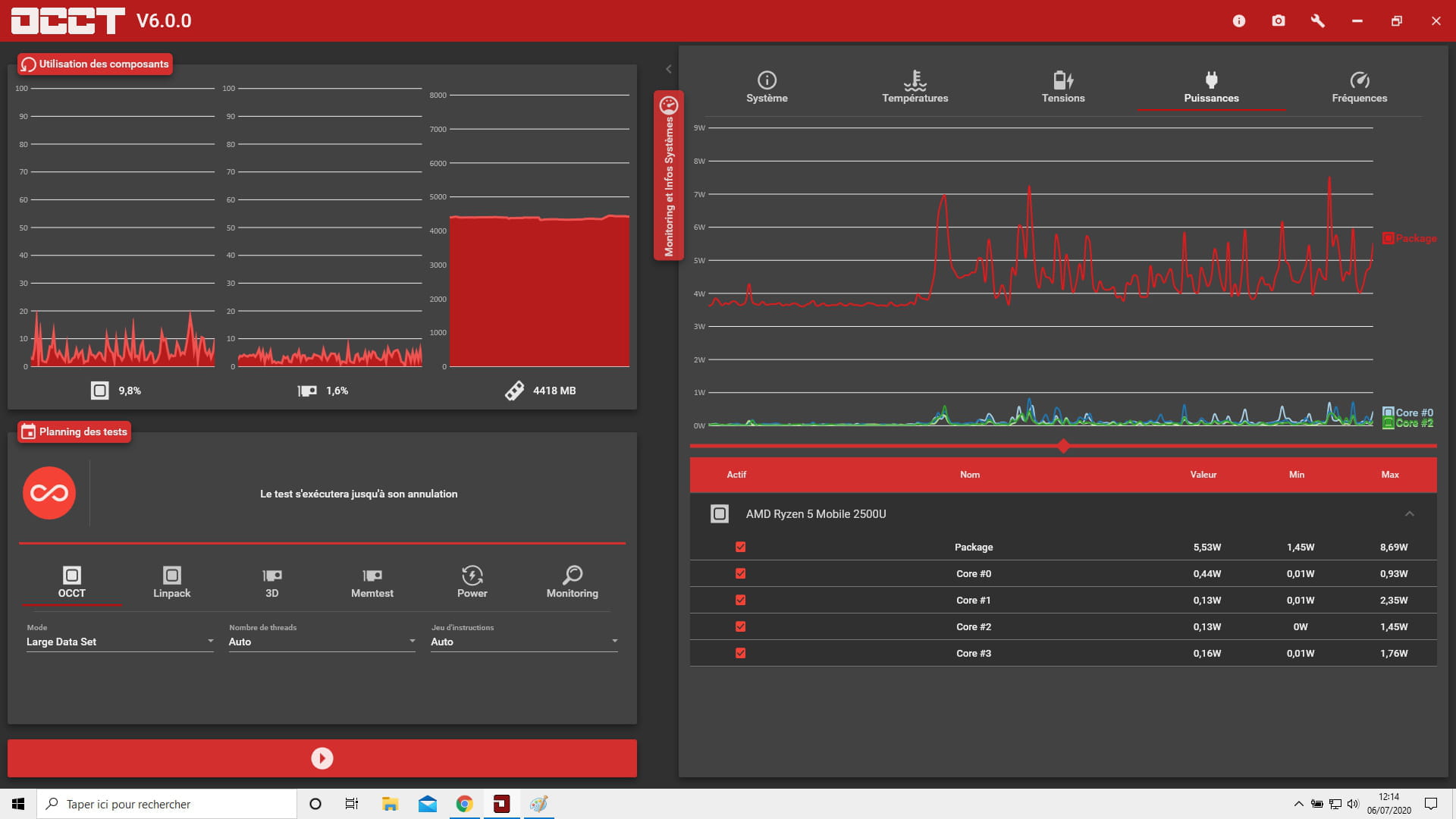This screenshot has width=1456, height=819.
Task: Open the Tensions monitoring tab
Action: point(1063,87)
